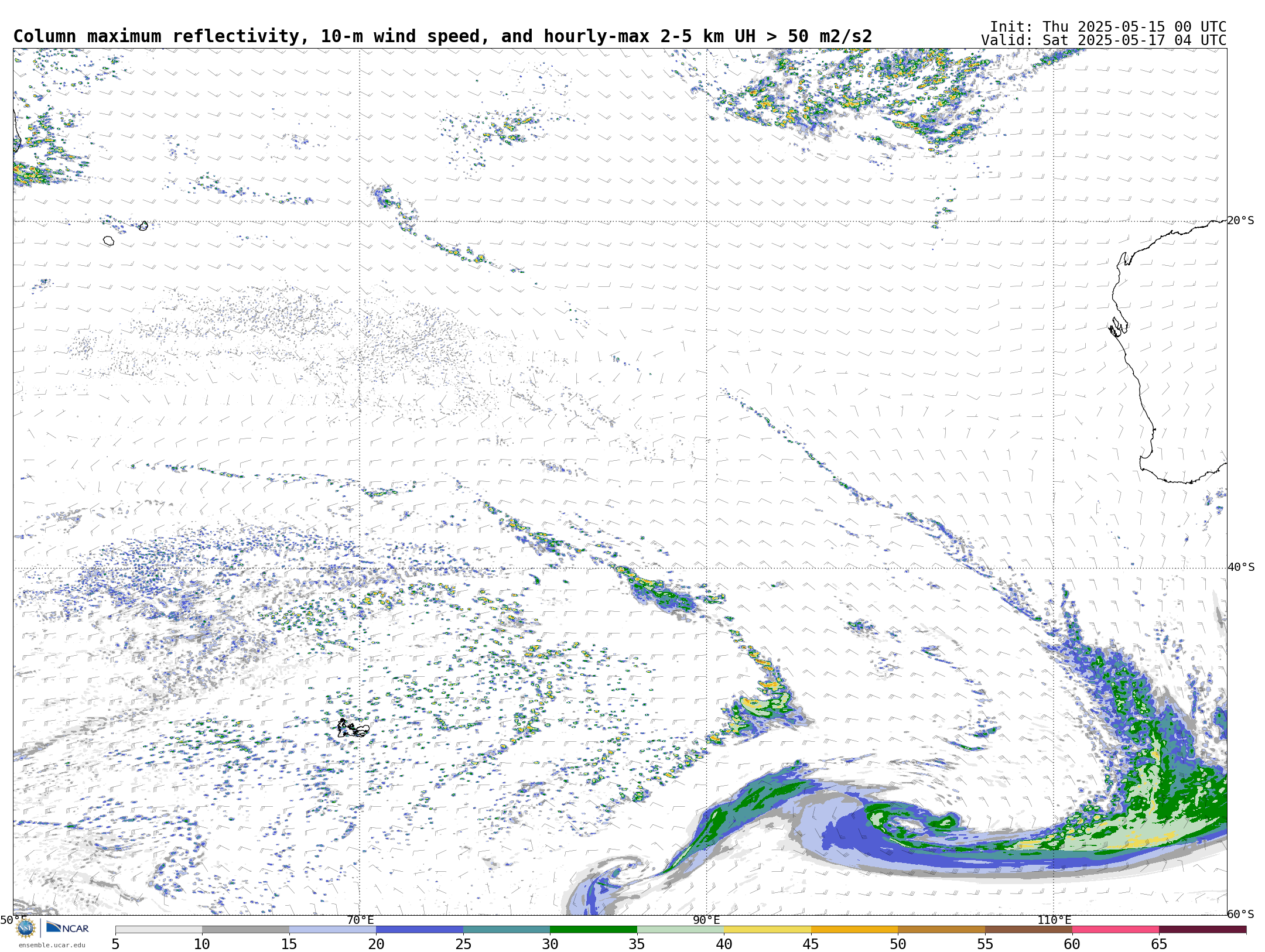Click the "40°S" latitude label
This screenshot has width=1265, height=952.
click(1240, 567)
